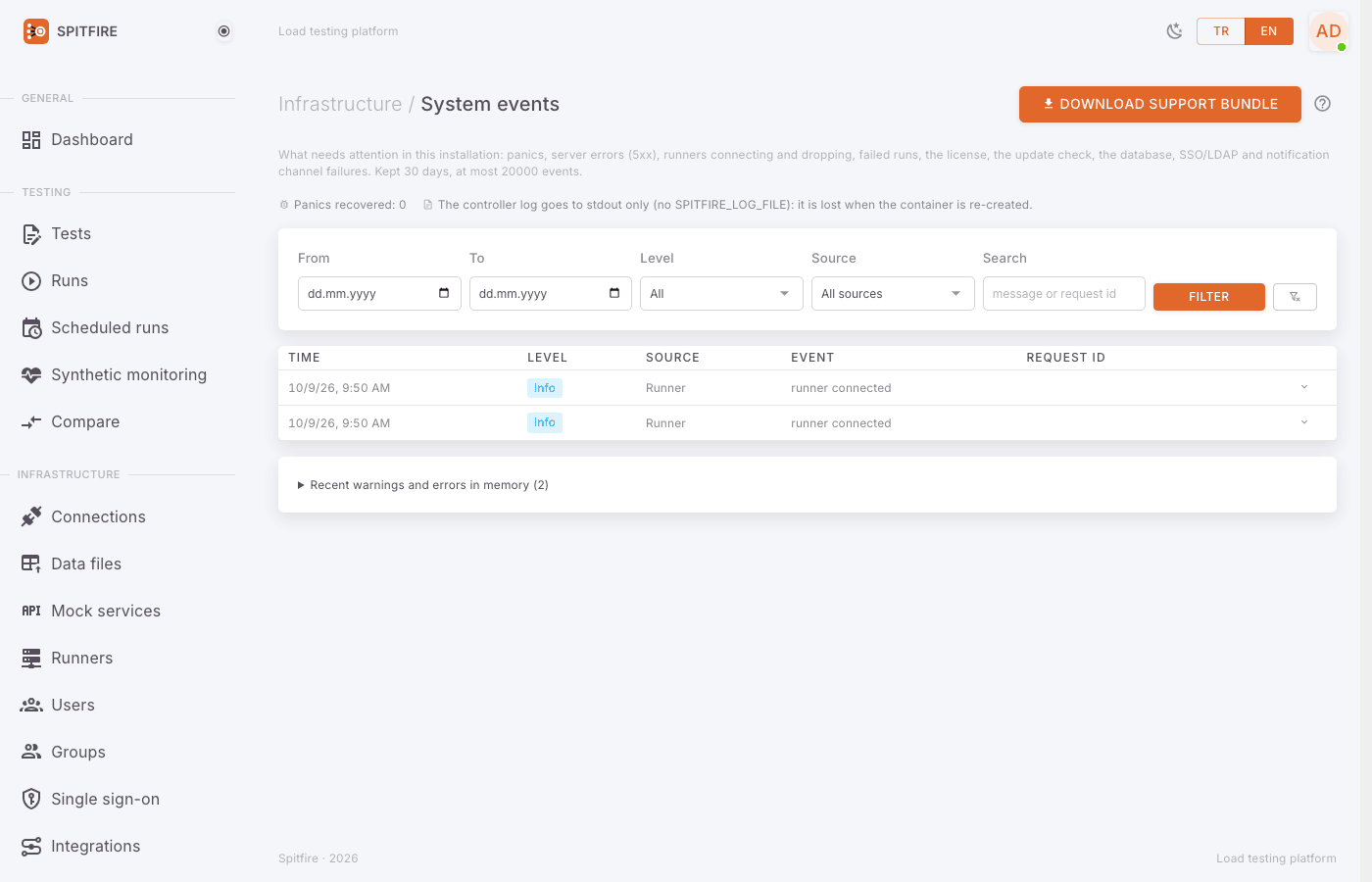Open the To date calendar picker icon
The width and height of the screenshot is (1372, 882).
(614, 293)
